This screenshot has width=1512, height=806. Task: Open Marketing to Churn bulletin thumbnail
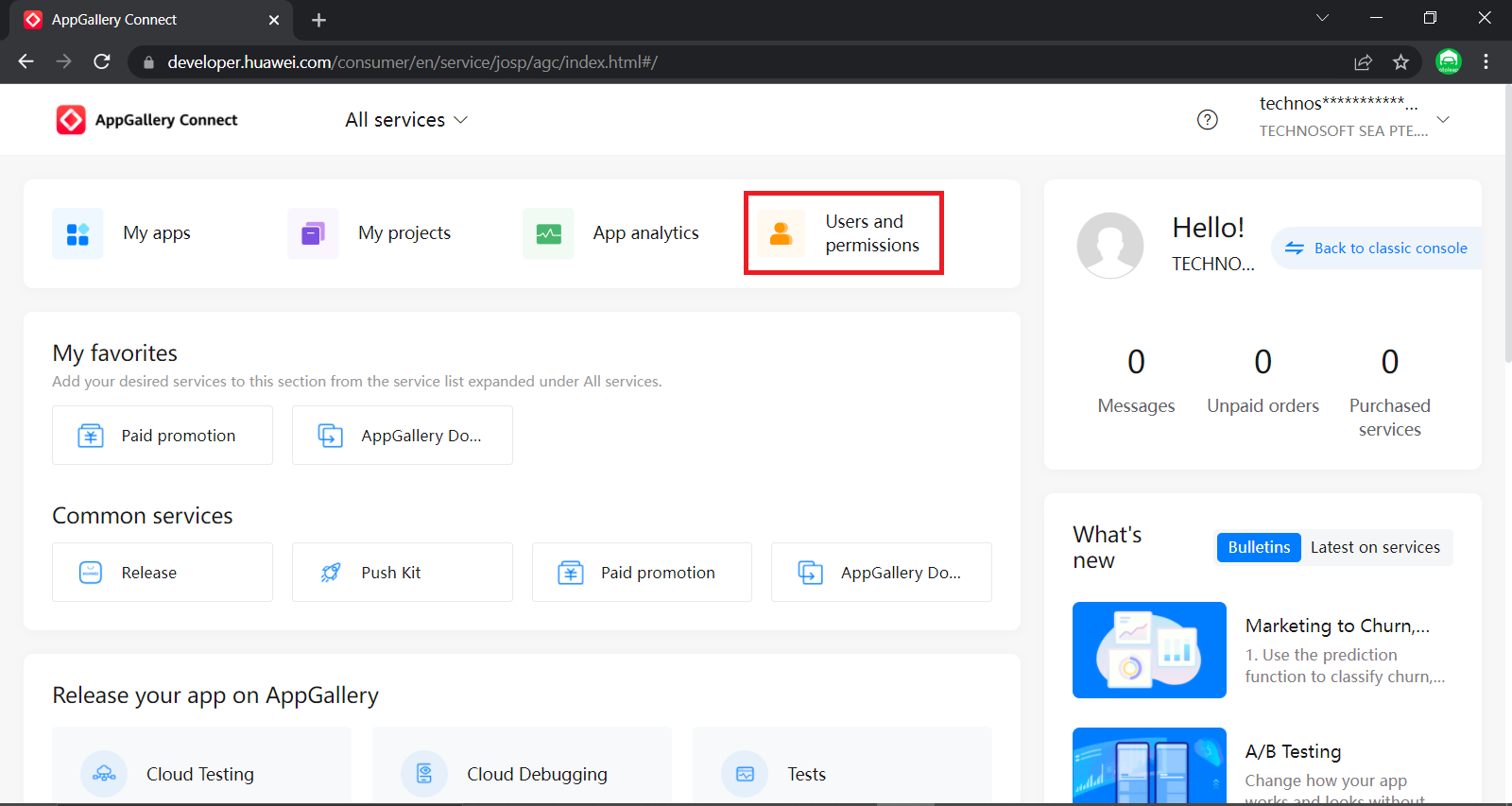[1149, 650]
